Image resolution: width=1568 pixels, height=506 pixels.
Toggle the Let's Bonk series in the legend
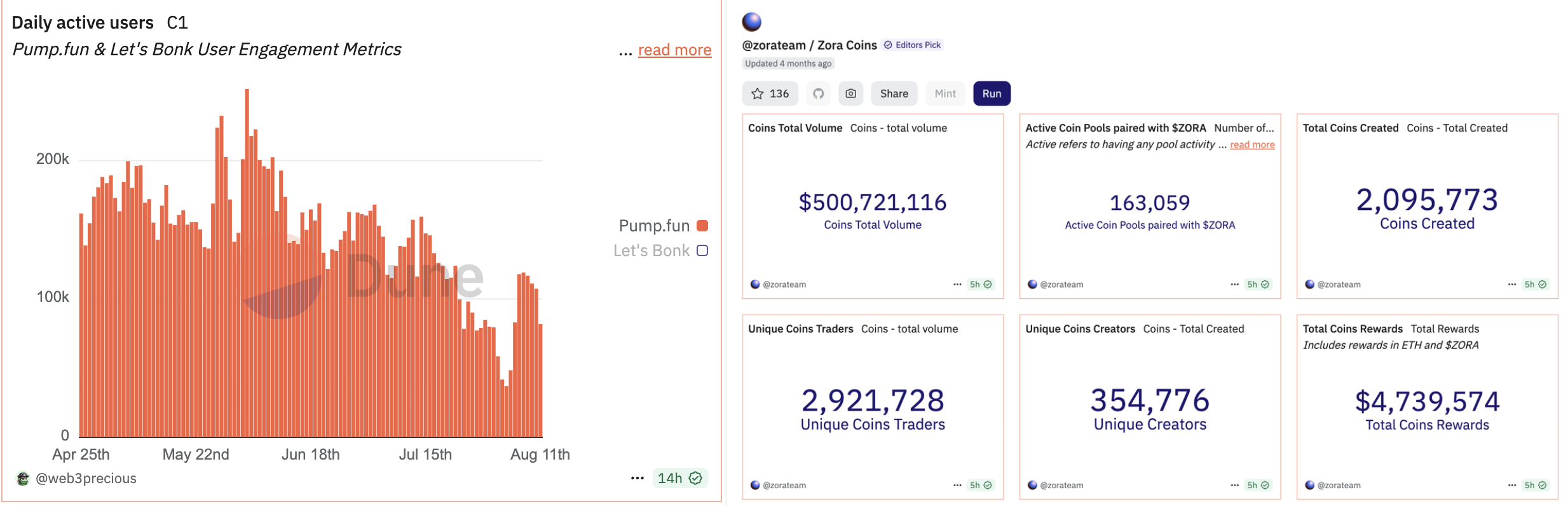pyautogui.click(x=660, y=250)
